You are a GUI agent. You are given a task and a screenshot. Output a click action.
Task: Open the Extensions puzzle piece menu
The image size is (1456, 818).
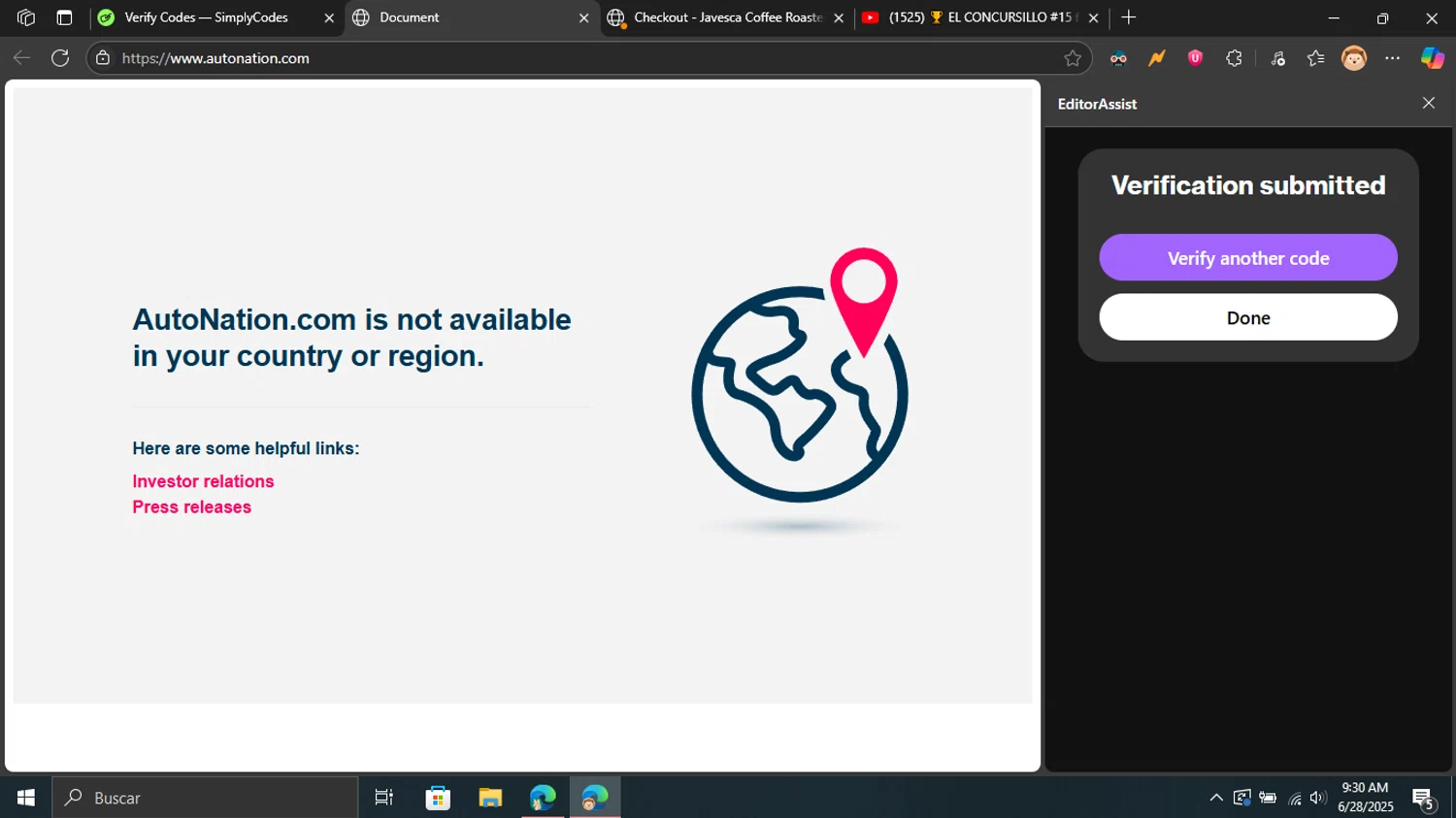tap(1234, 58)
